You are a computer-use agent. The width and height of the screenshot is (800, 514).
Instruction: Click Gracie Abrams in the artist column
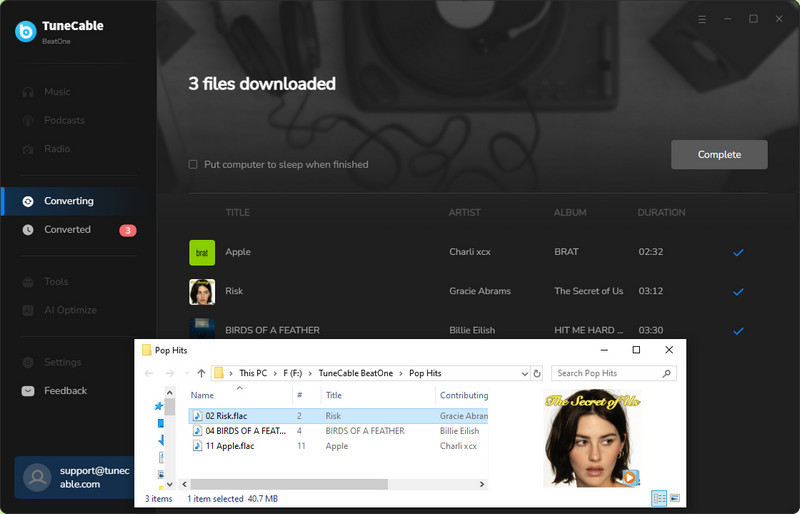pos(480,291)
